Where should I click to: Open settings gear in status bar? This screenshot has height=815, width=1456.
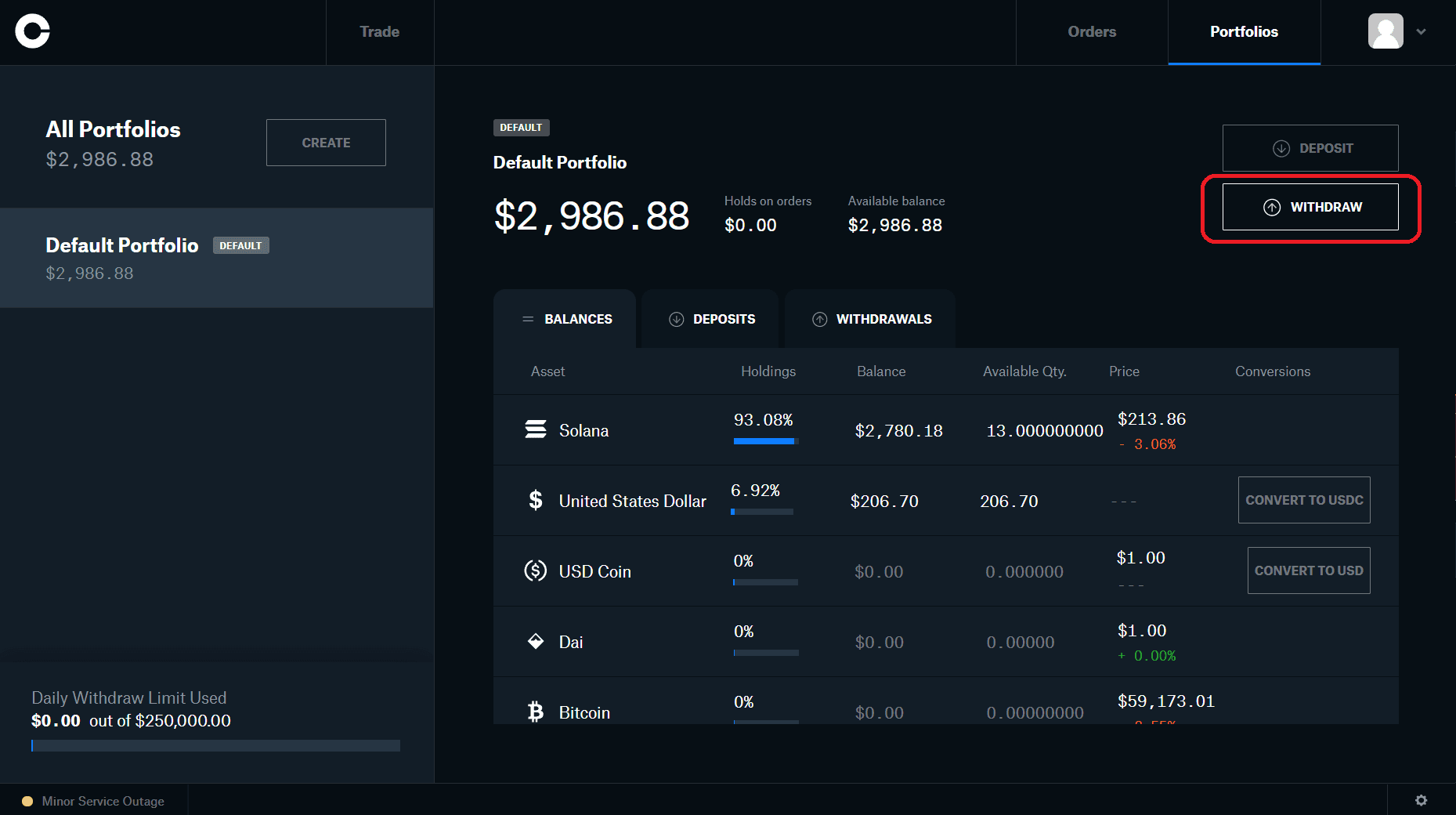tap(1421, 800)
